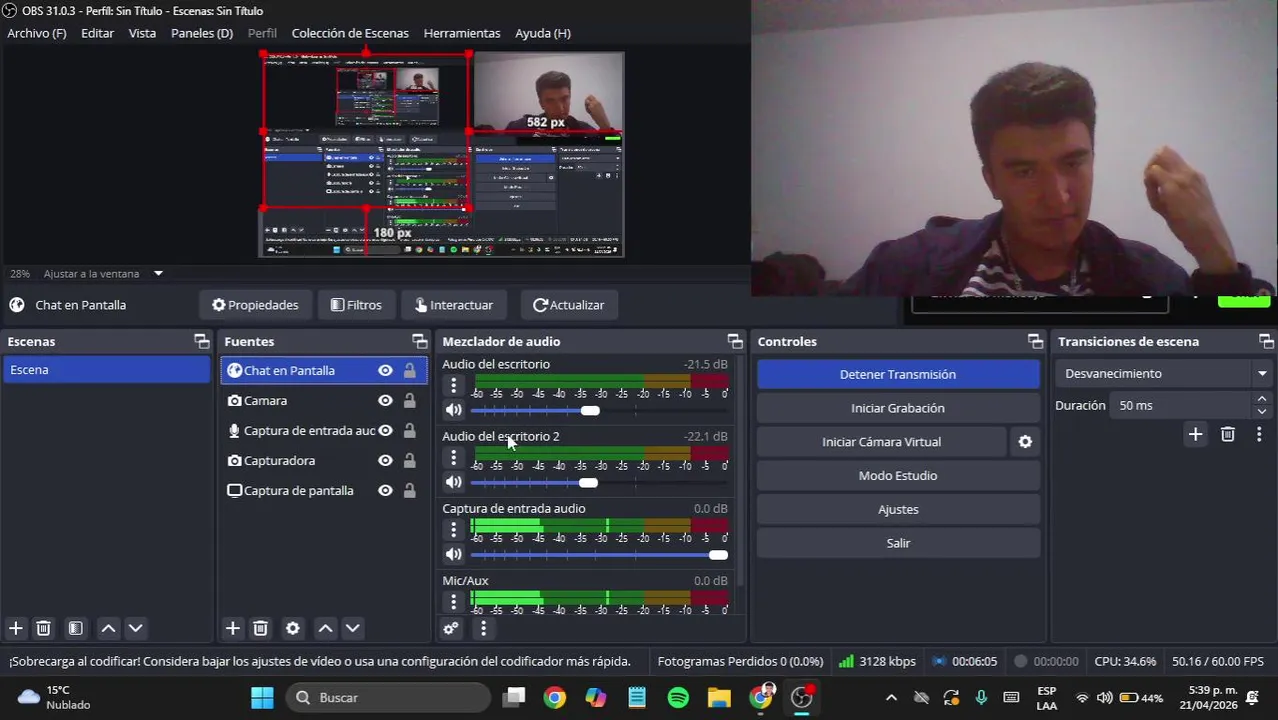The width and height of the screenshot is (1278, 720).
Task: Open scene filters icon in Escenas panel
Action: tap(75, 628)
